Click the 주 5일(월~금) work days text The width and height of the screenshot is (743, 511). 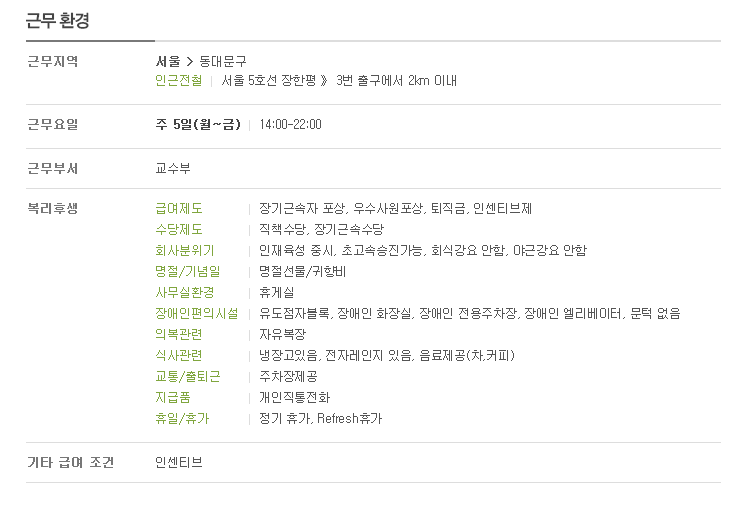click(x=198, y=125)
